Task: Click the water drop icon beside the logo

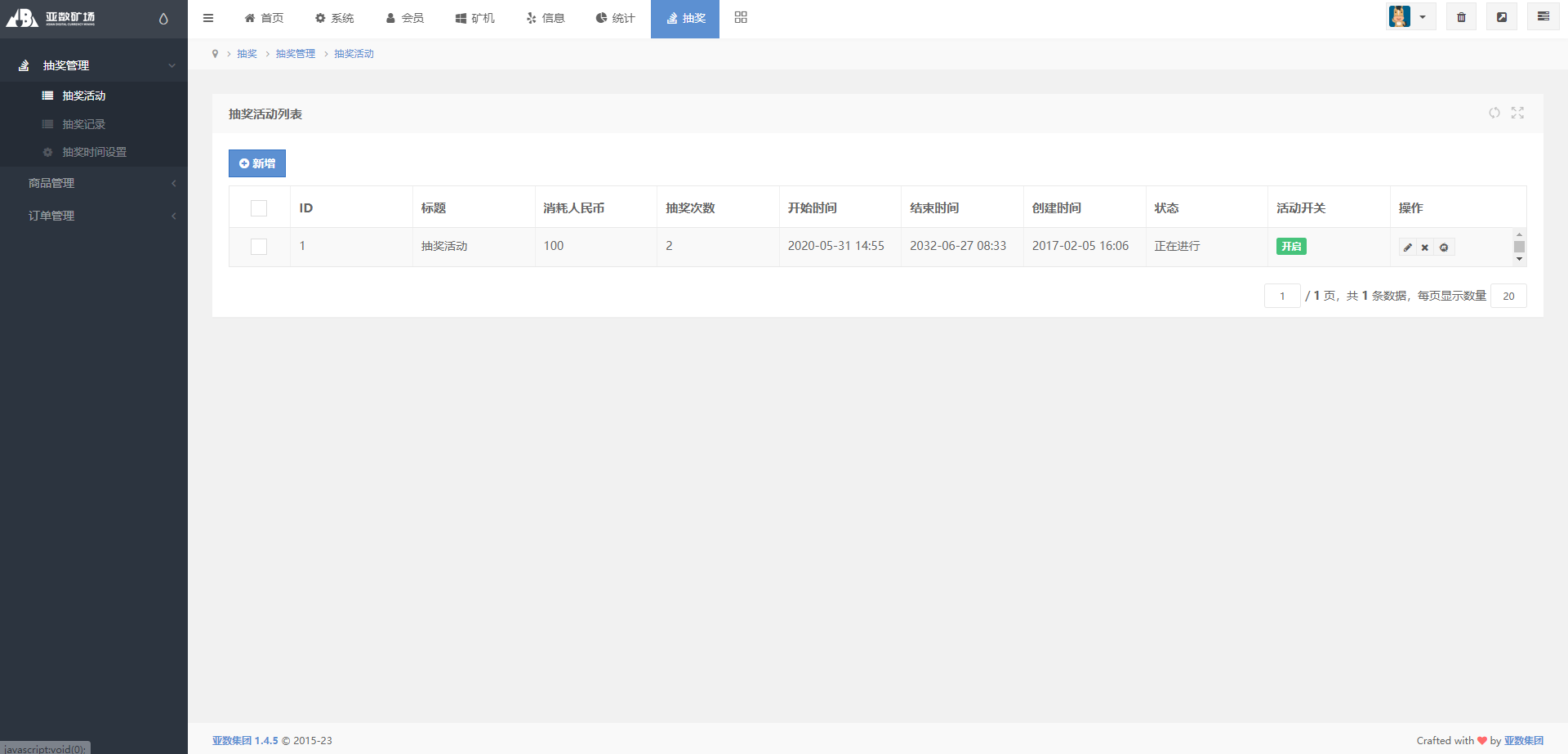Action: 163,19
